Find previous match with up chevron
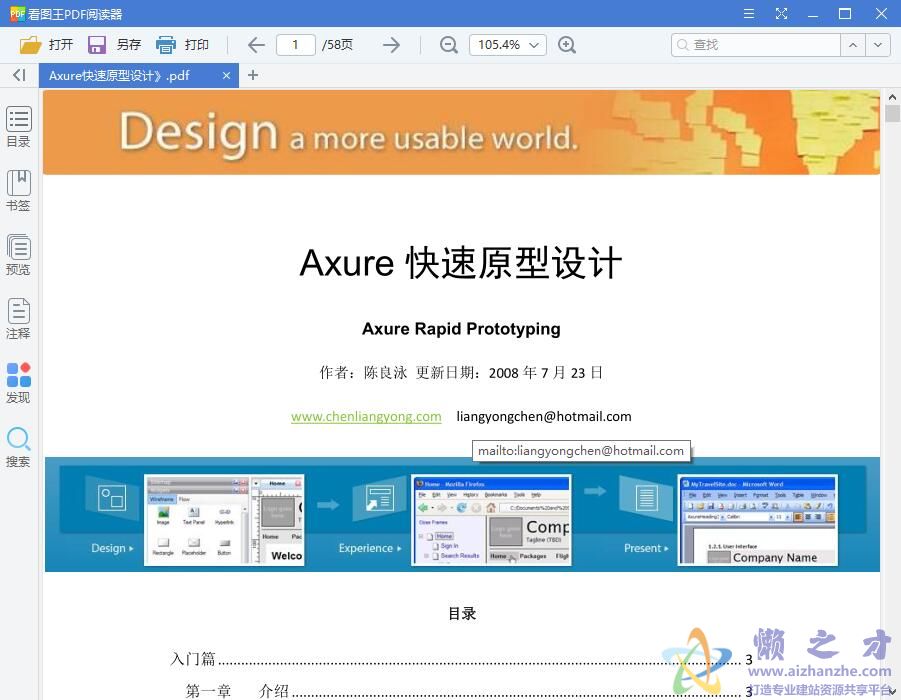Screen dimensions: 901x700 coord(853,45)
